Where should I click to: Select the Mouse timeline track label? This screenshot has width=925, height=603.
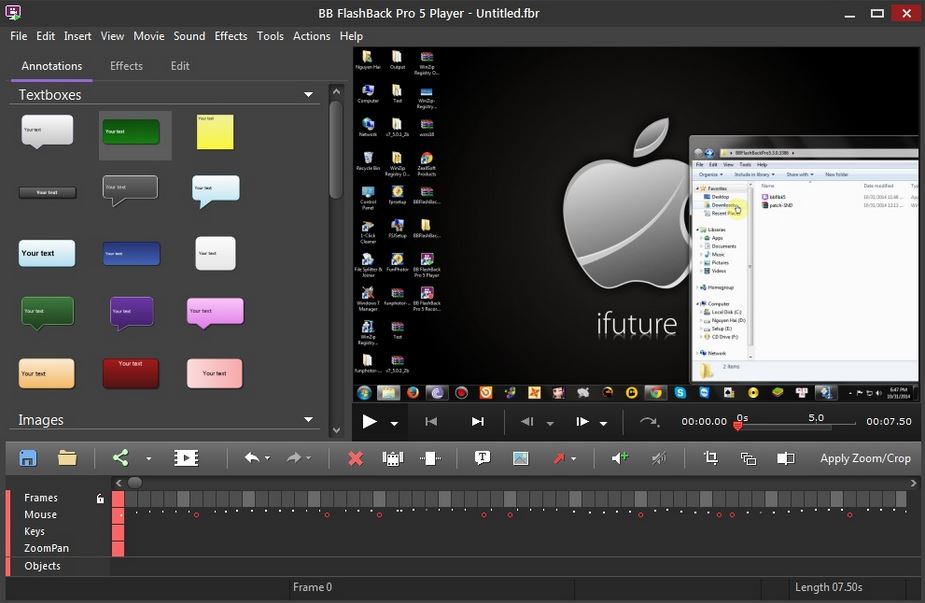pyautogui.click(x=40, y=514)
